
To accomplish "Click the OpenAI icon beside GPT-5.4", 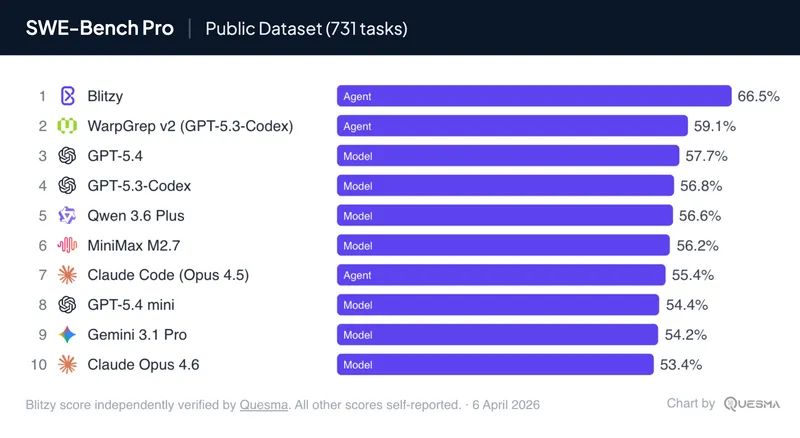I will pyautogui.click(x=68, y=156).
